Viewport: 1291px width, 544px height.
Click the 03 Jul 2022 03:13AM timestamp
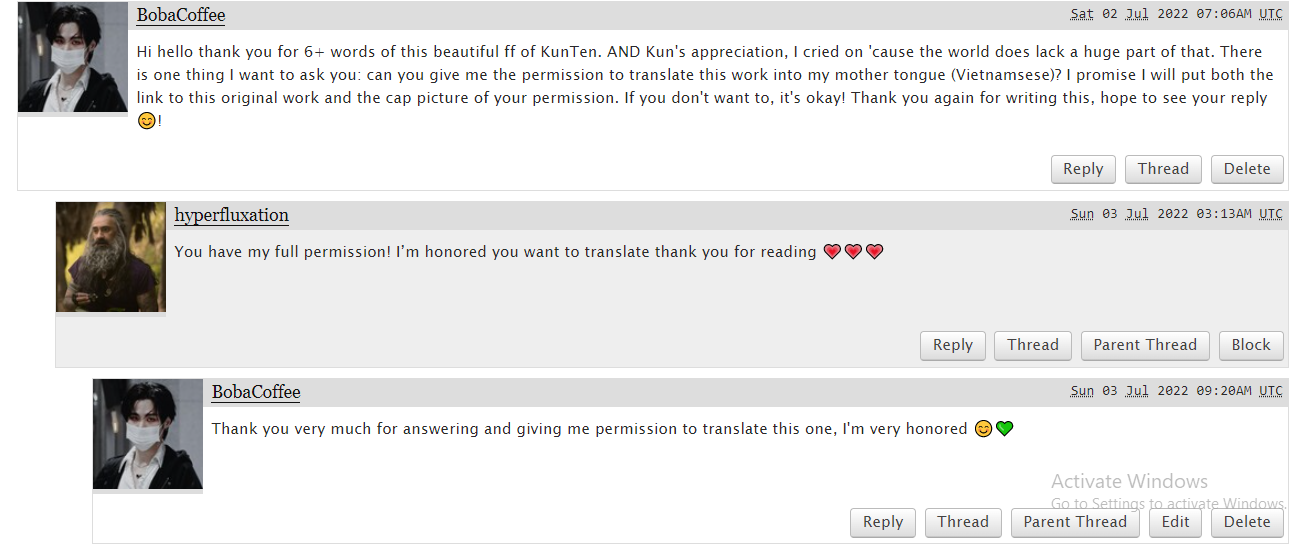click(1176, 214)
